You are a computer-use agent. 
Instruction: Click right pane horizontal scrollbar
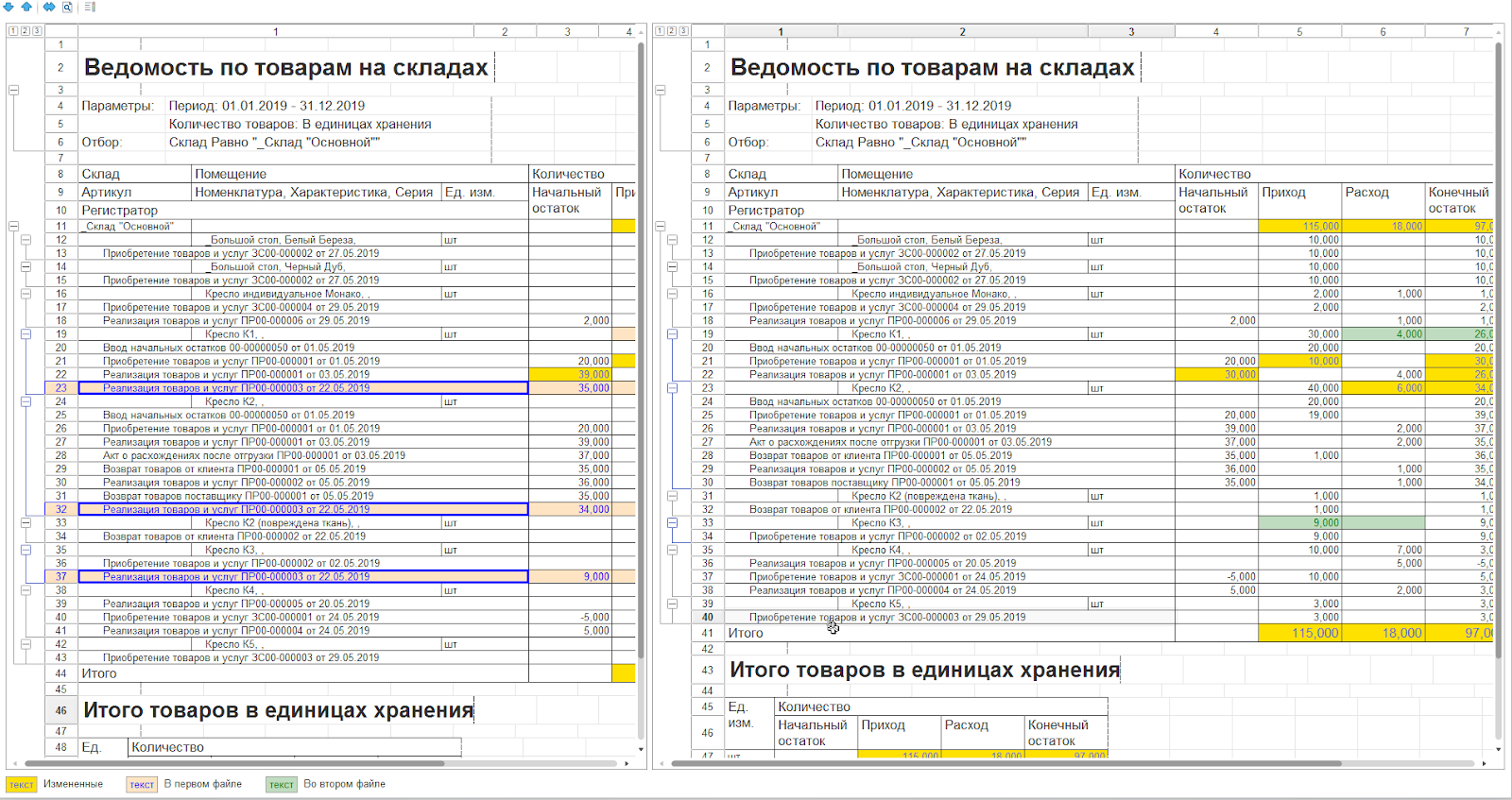pos(1005,763)
